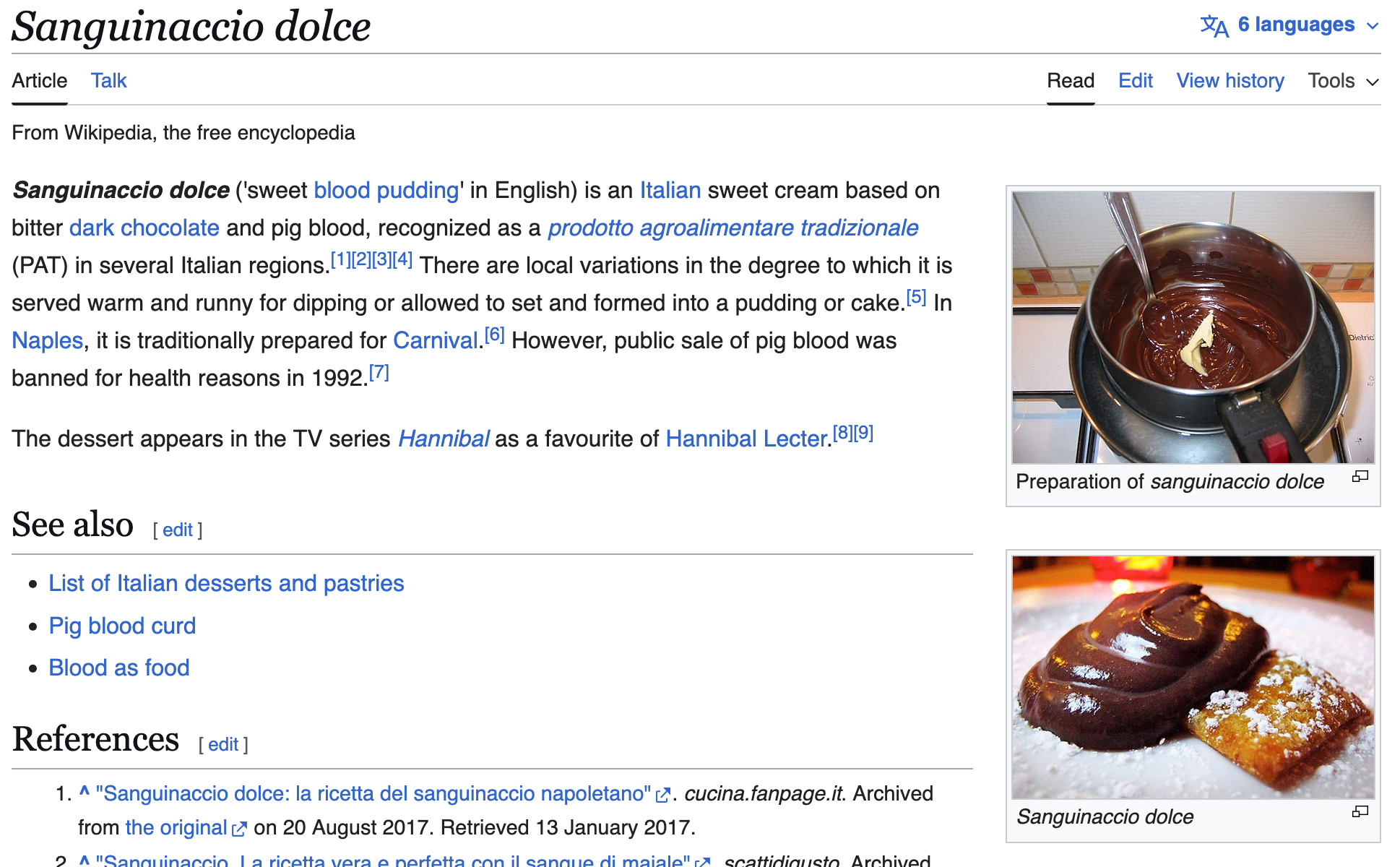Open the blood pudding link

pyautogui.click(x=386, y=191)
